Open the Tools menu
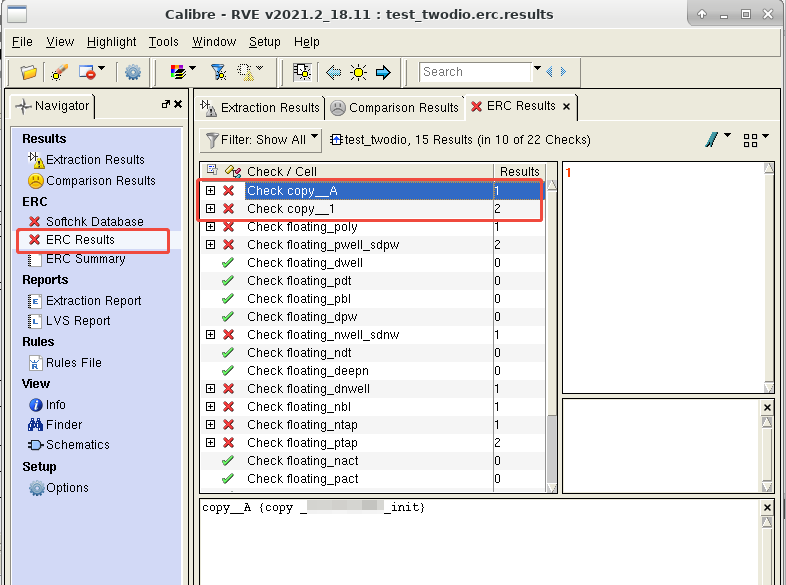The height and width of the screenshot is (585, 786). 163,42
